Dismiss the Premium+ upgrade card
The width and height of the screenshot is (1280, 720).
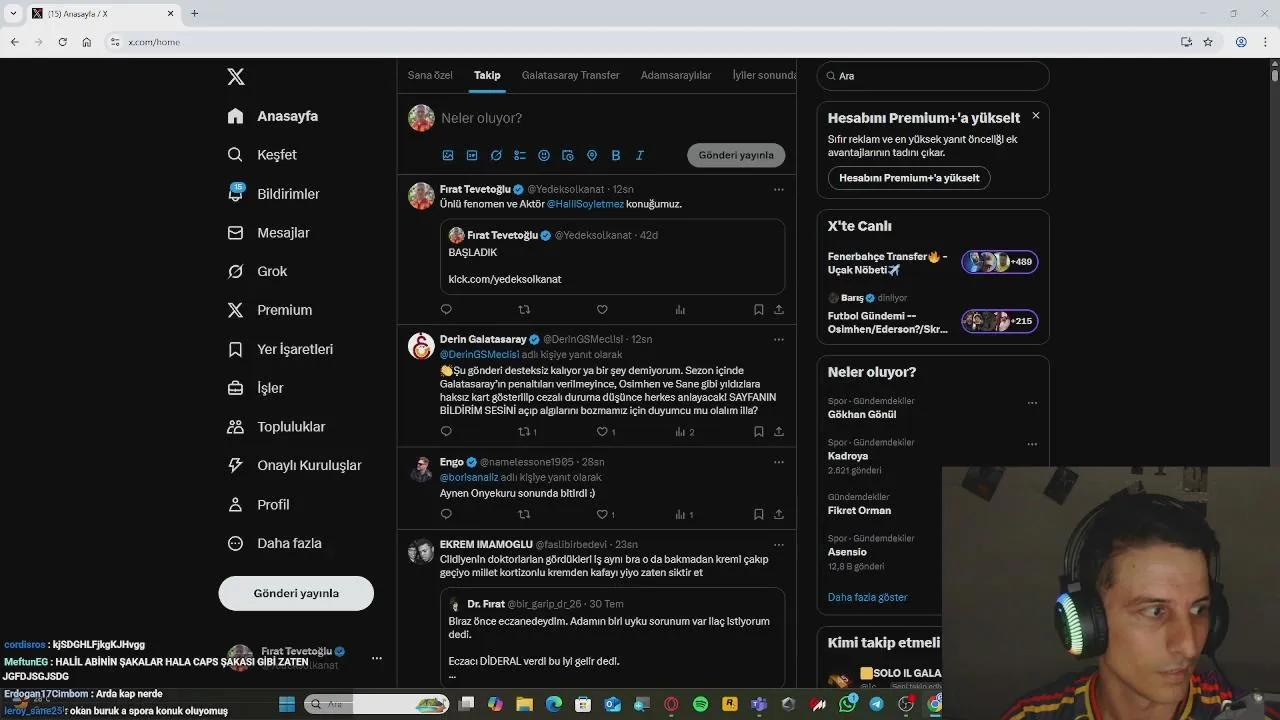pyautogui.click(x=1036, y=116)
